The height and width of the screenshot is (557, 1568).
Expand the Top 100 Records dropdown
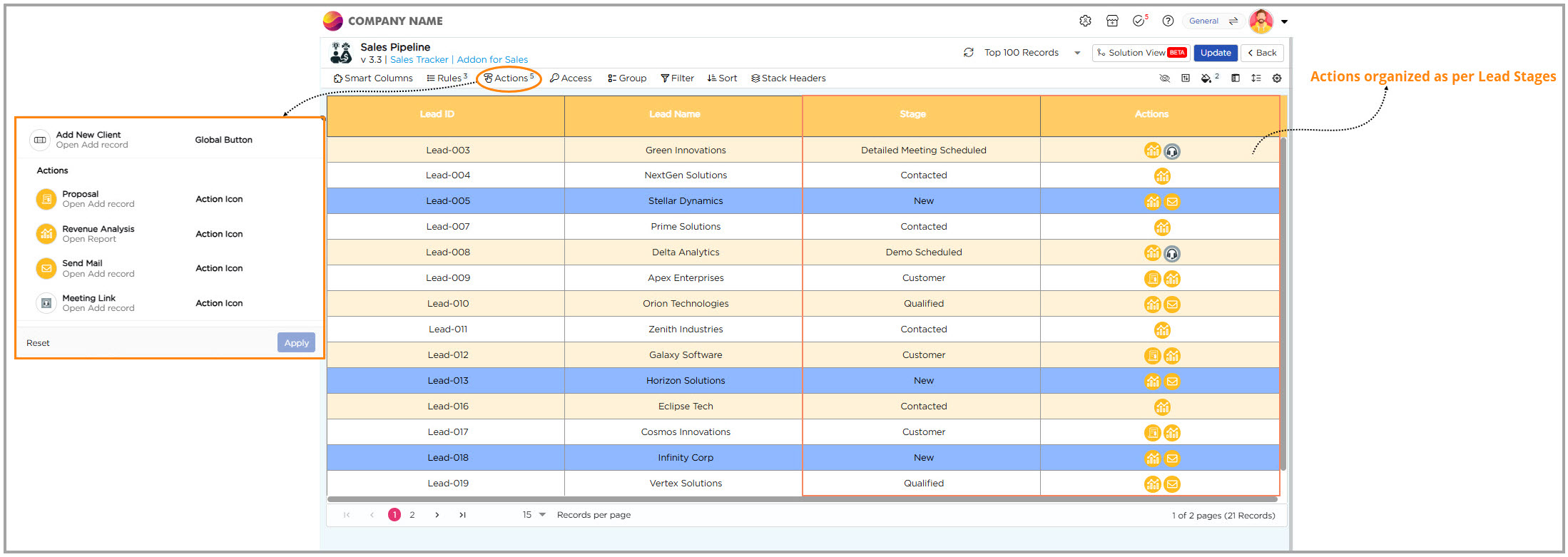coord(1077,53)
